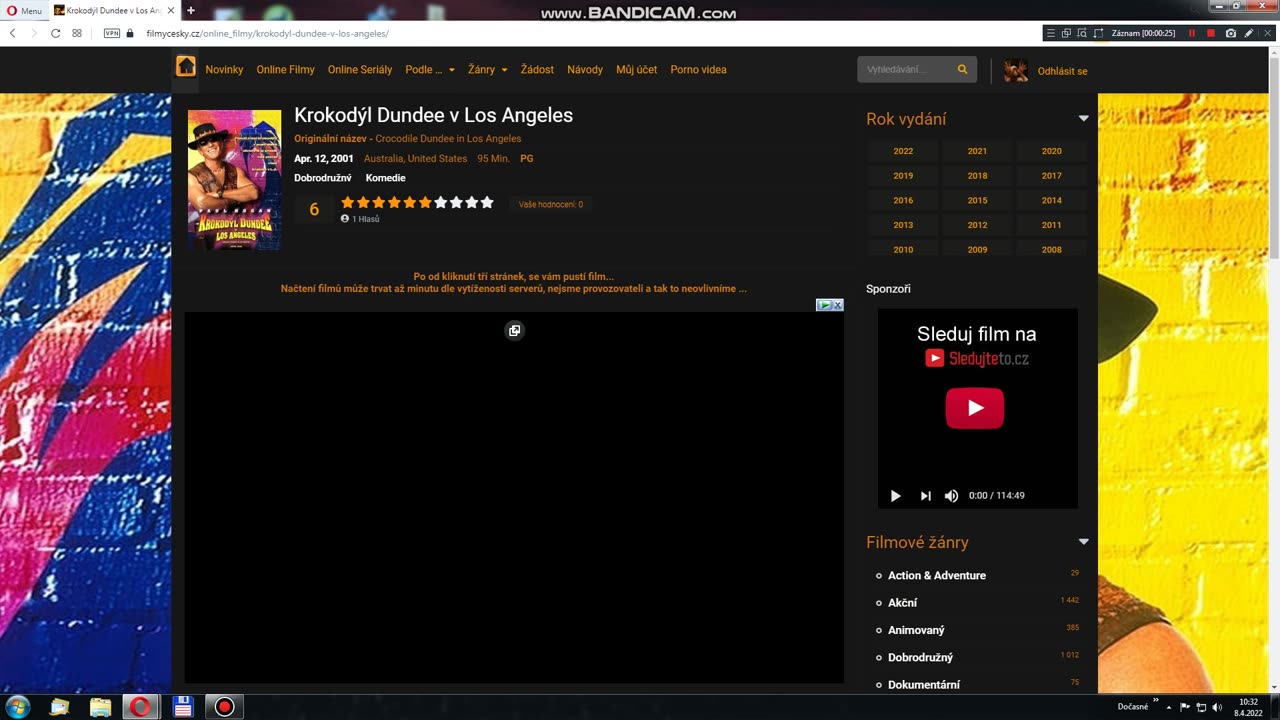Click Bandicam find-window search icon

pyautogui.click(x=1082, y=33)
